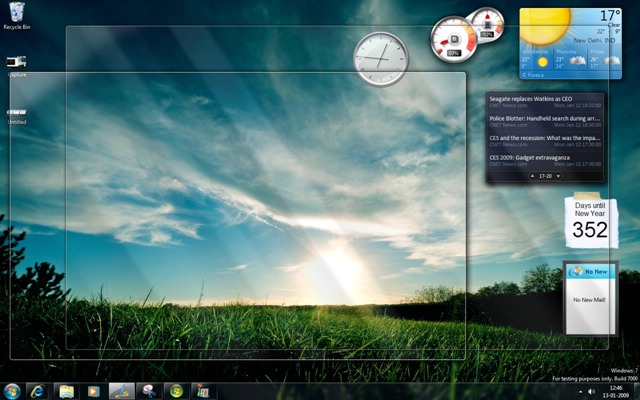Launch Windows Media Player from taskbar

click(93, 391)
